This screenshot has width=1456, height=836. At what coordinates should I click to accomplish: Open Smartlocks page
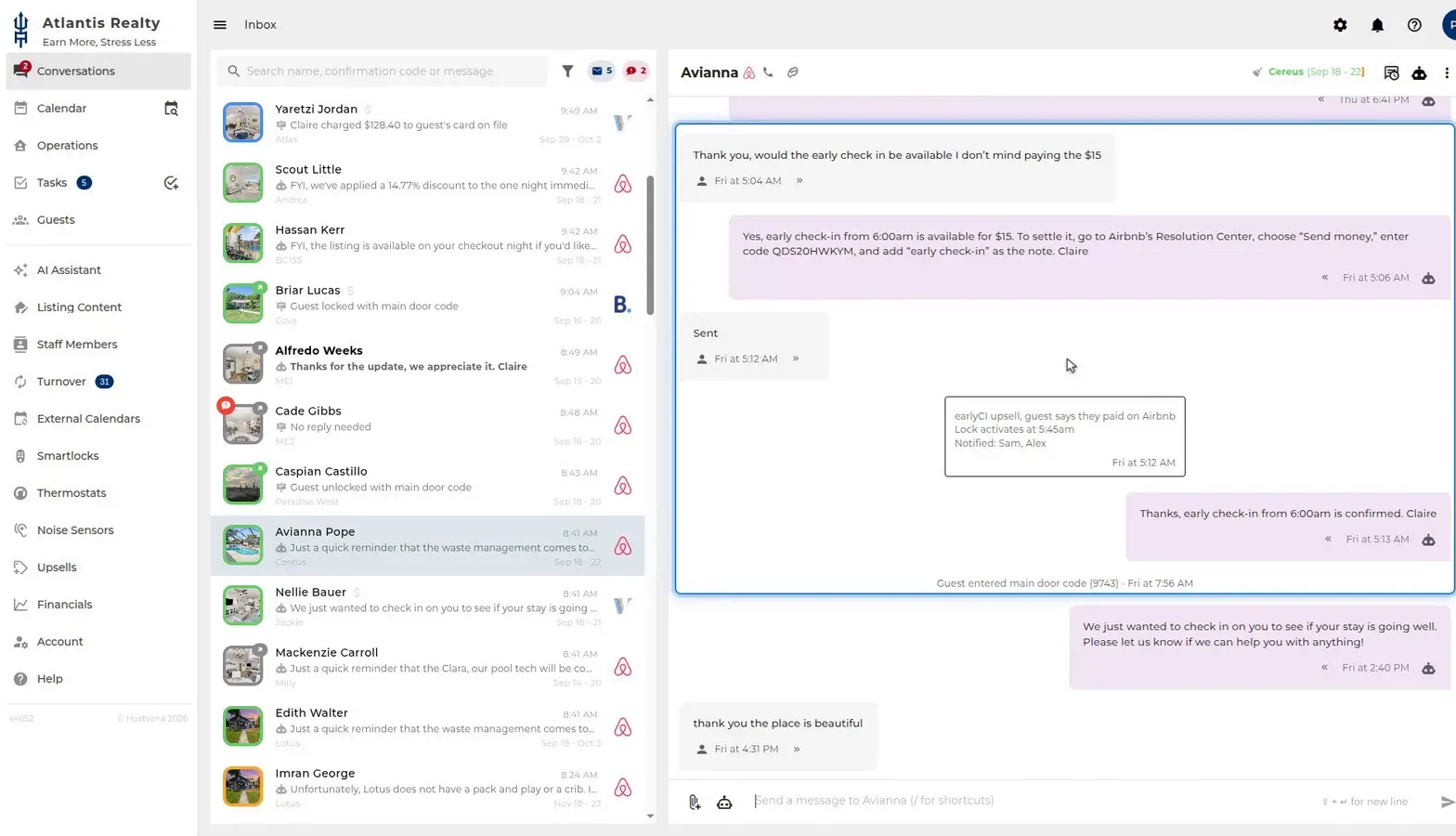[x=98, y=456]
